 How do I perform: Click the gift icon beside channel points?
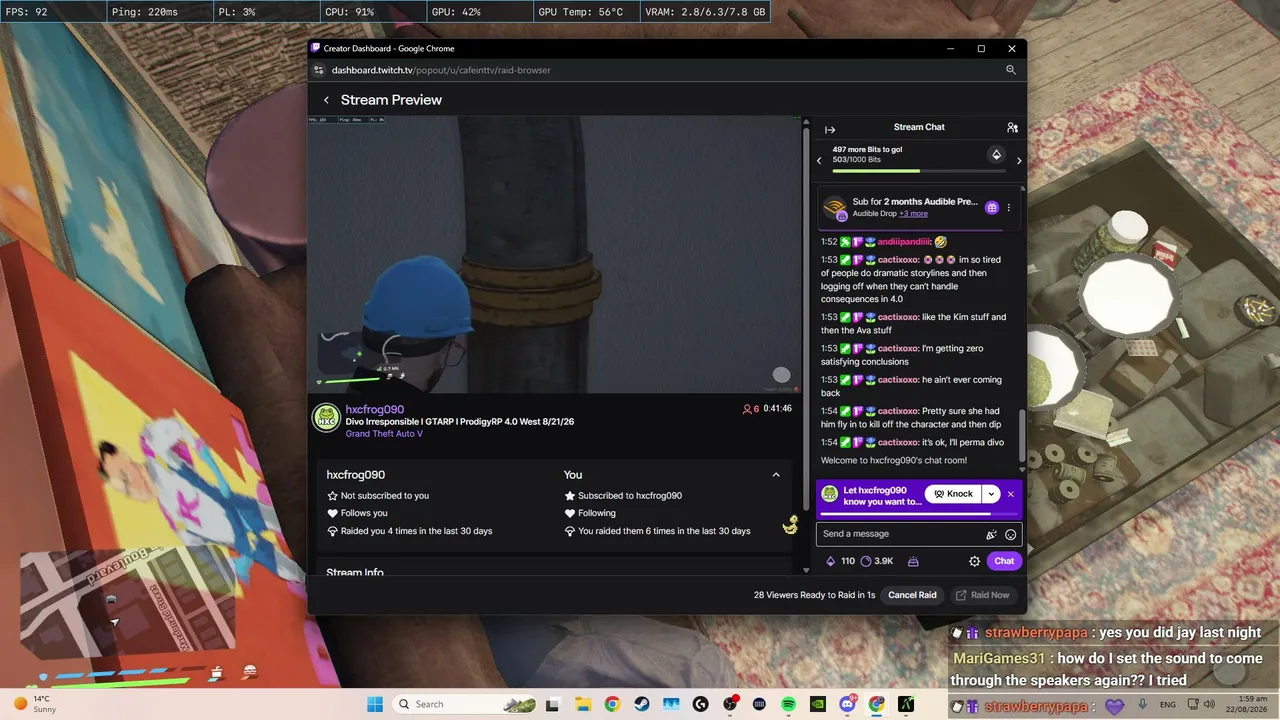[x=913, y=561]
